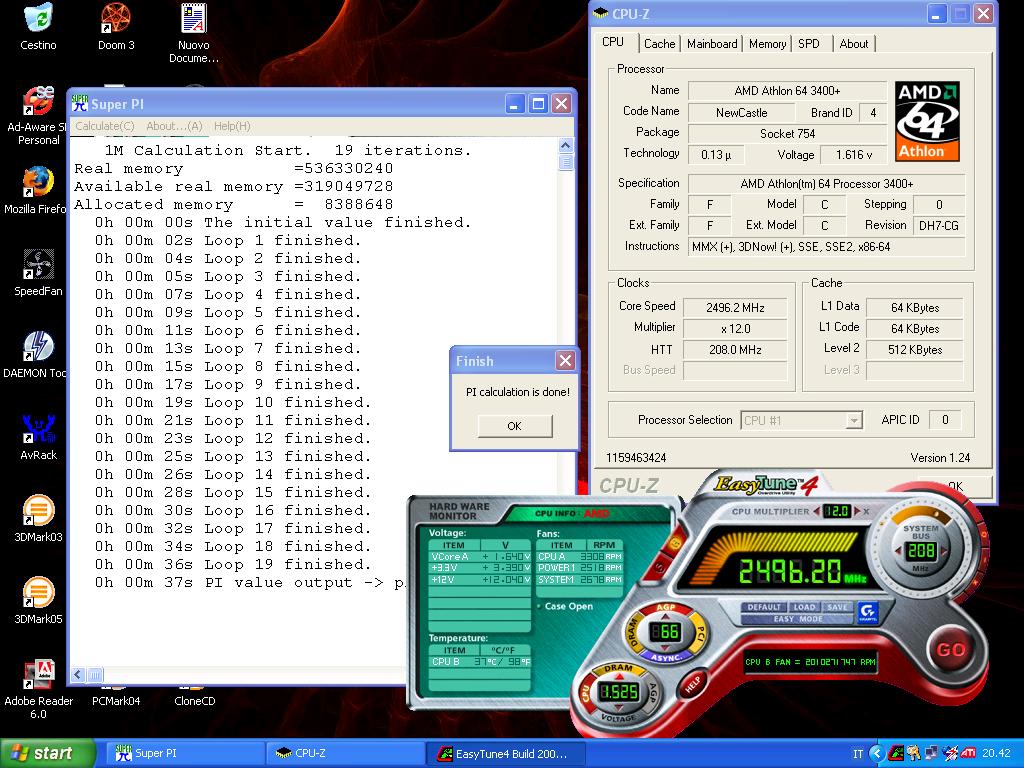Click the EasyTune4 red HELP button

click(693, 683)
